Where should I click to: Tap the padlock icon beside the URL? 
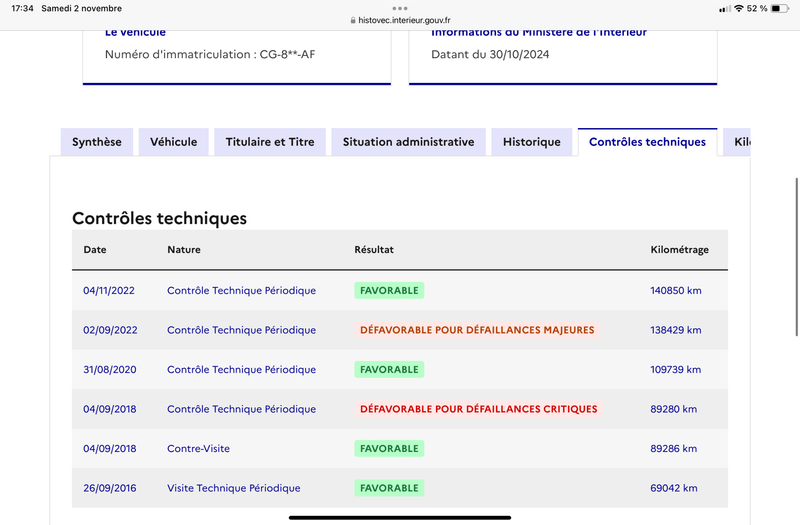(353, 20)
